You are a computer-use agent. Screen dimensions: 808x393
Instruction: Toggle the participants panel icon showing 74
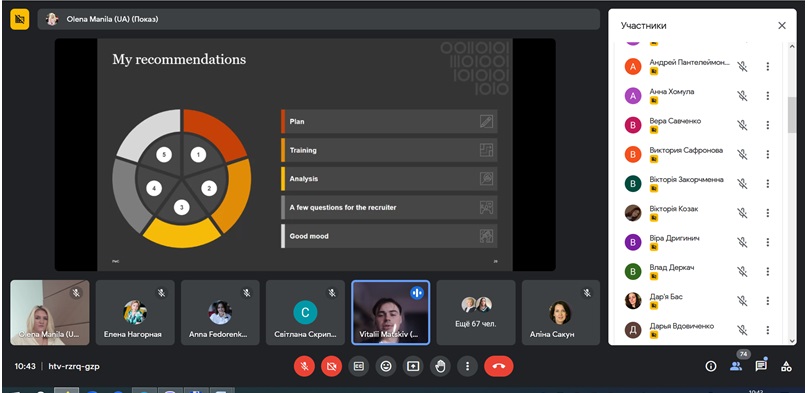coord(736,366)
